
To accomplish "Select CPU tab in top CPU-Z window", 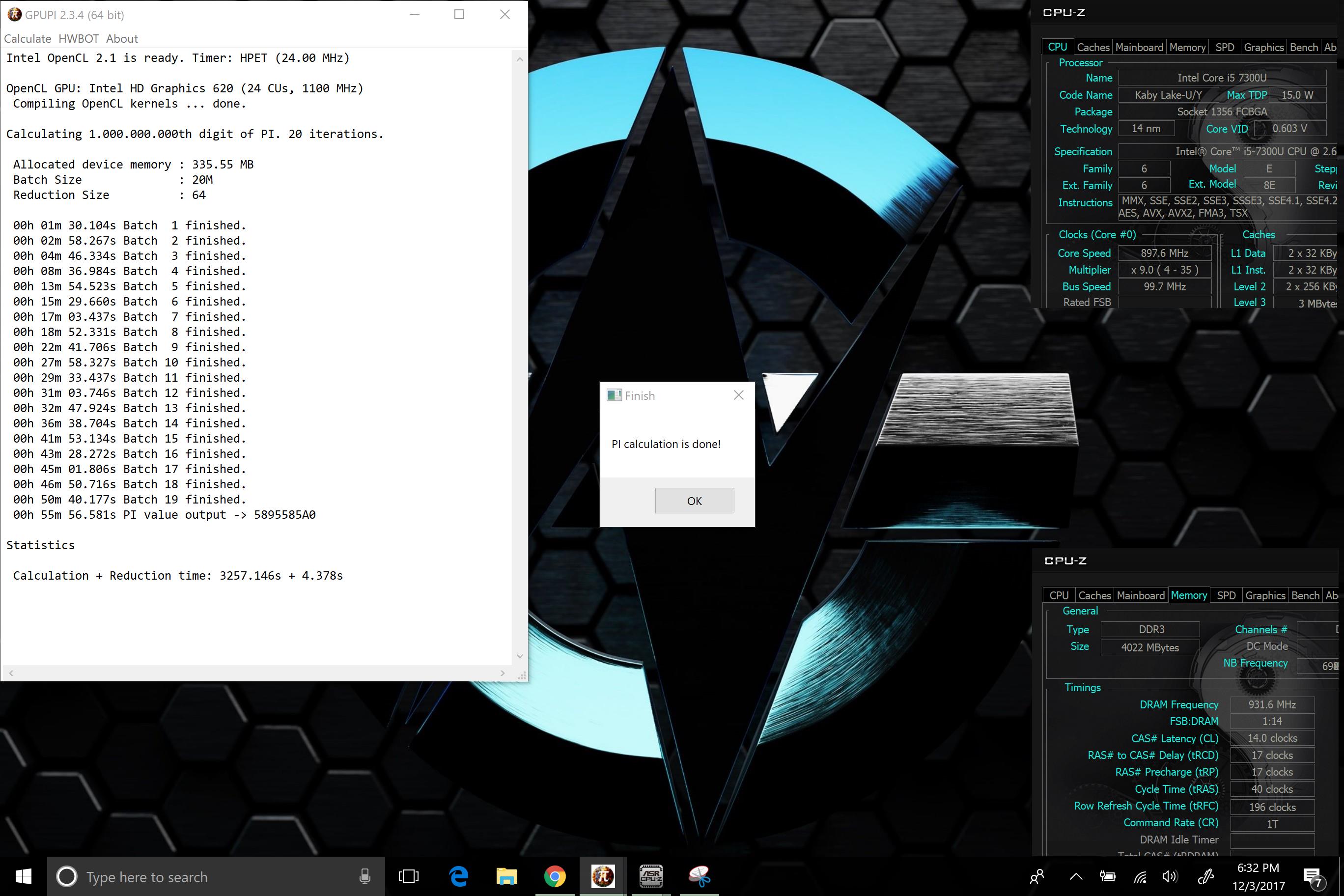I will pyautogui.click(x=1057, y=47).
